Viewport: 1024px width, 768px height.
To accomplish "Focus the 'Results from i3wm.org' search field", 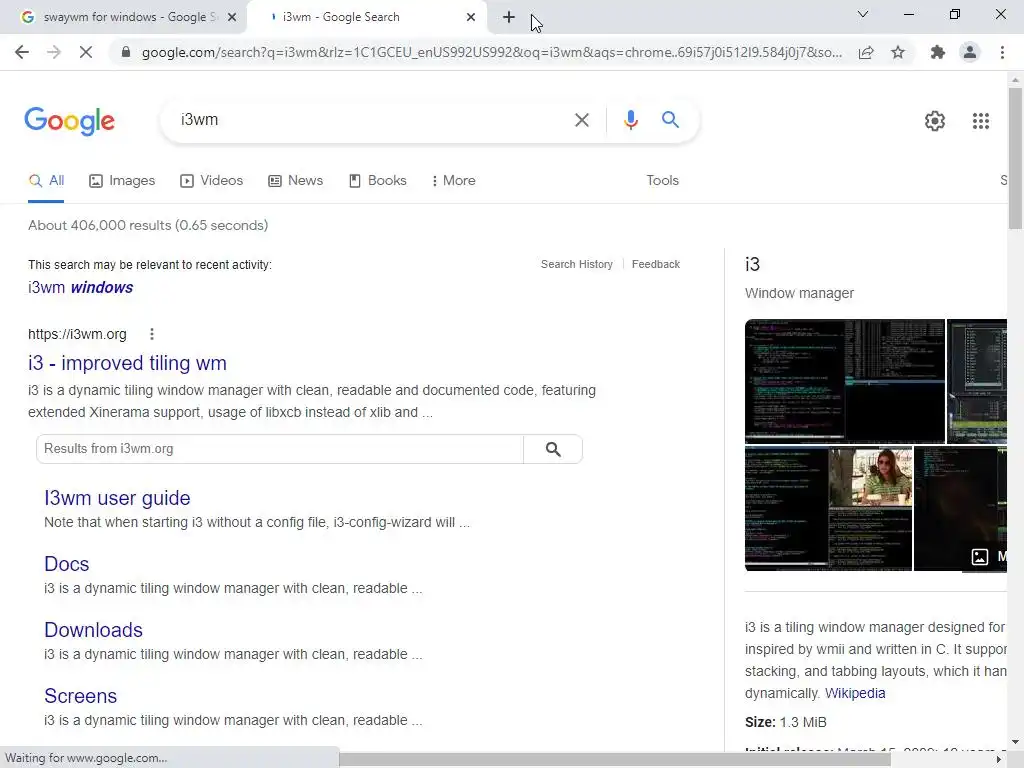I will (280, 449).
